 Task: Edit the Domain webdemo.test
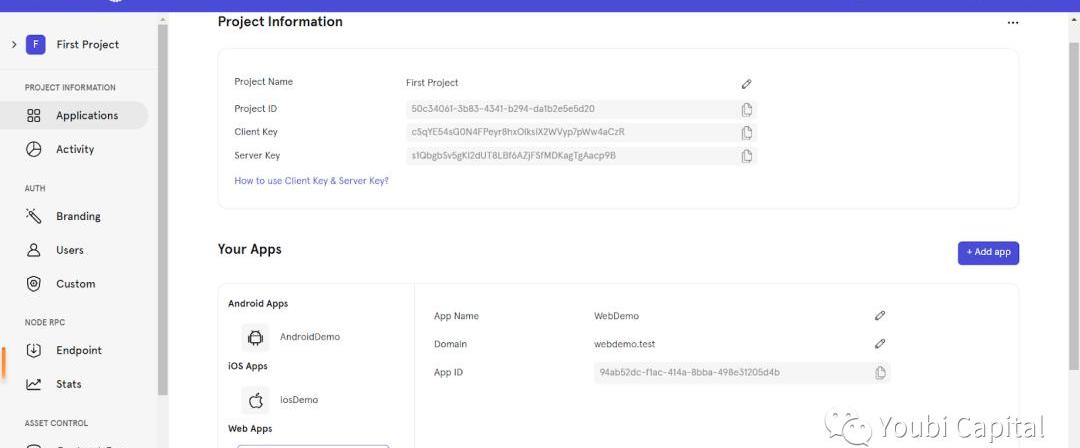pyautogui.click(x=880, y=344)
